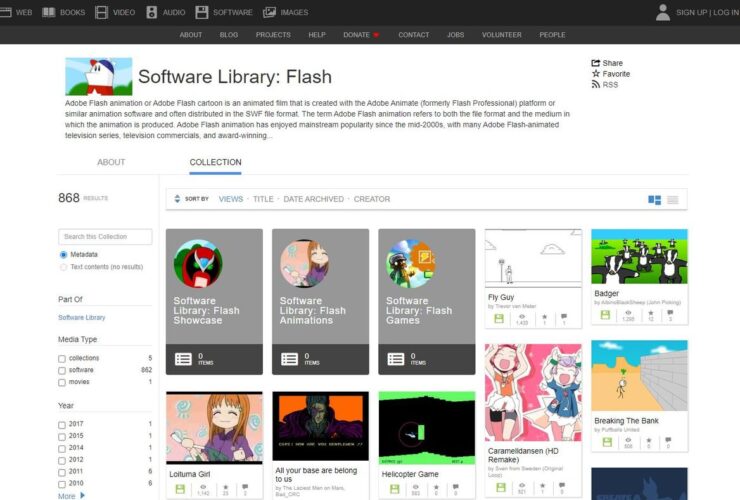740x500 pixels.
Task: Open the Badger thumbnail
Action: click(x=639, y=256)
